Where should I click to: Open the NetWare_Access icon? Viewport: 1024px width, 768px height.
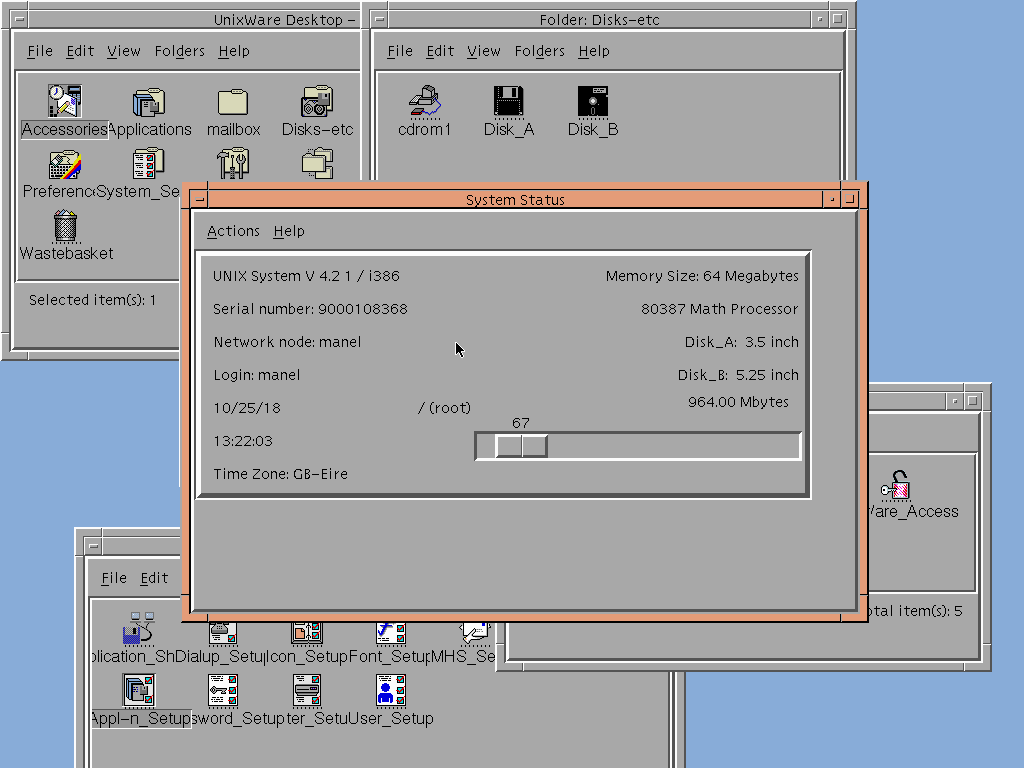(x=896, y=485)
